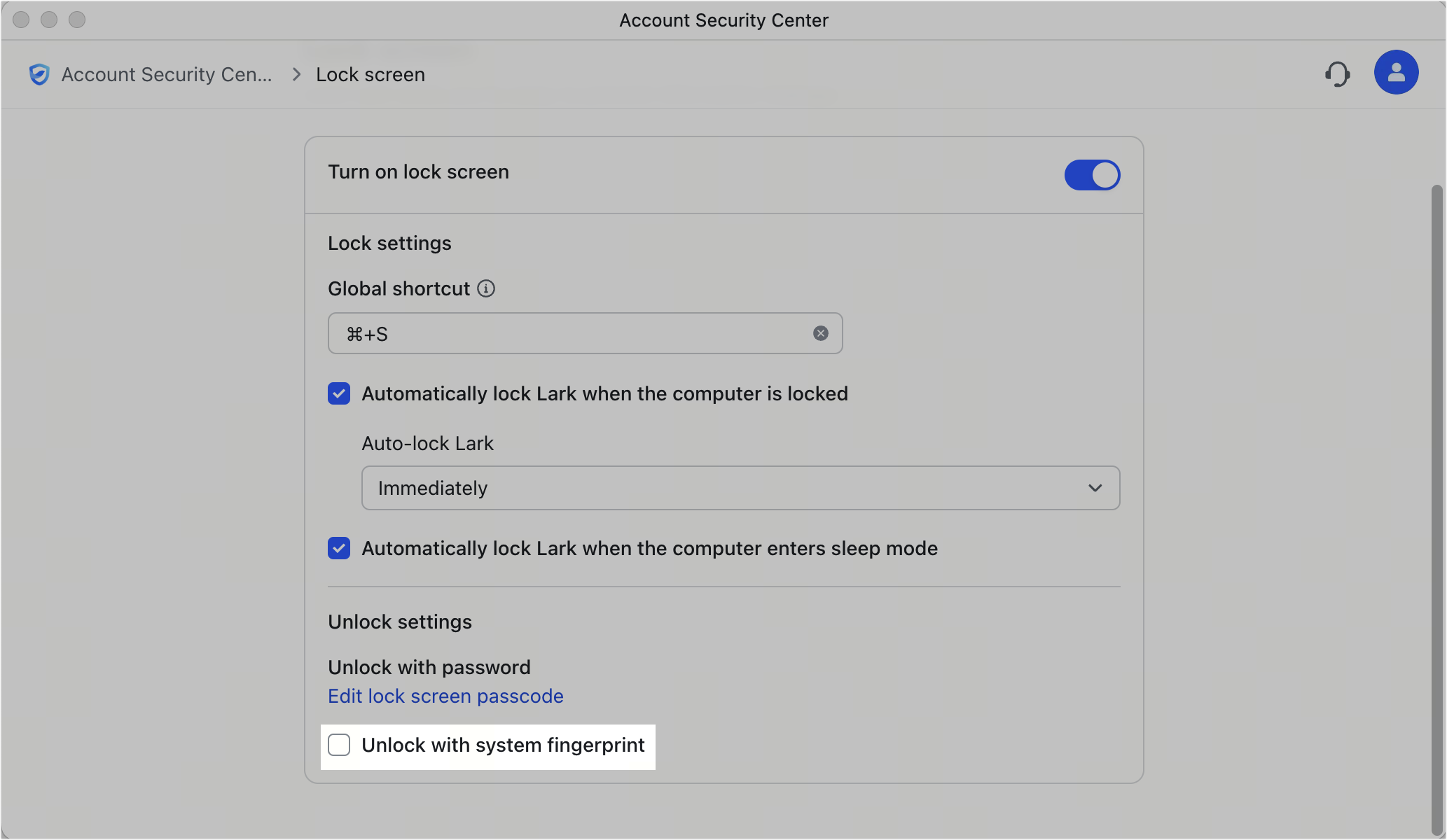Enable Unlock with system fingerprint checkbox

coord(339,745)
